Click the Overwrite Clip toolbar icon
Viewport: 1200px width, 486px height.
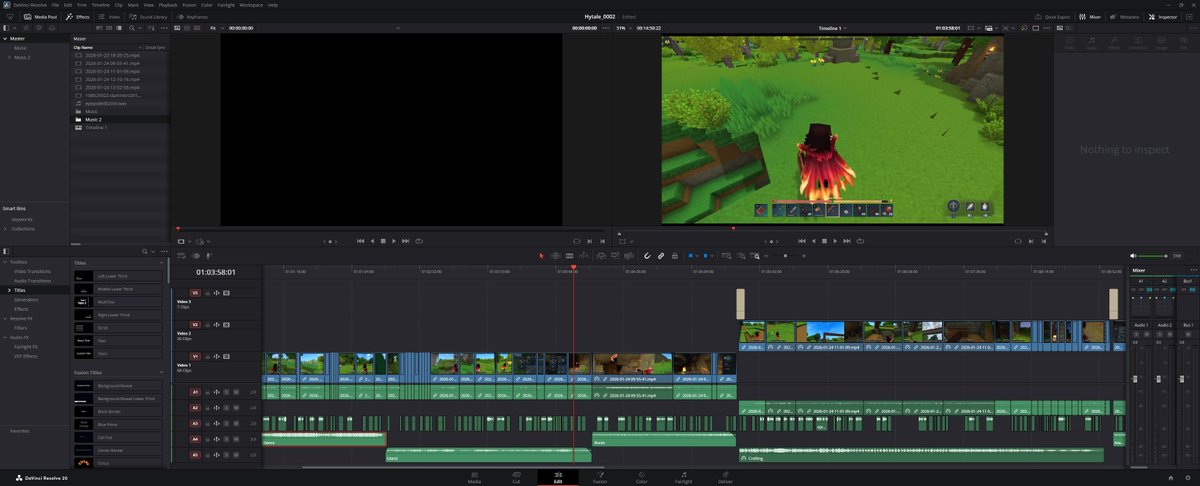click(x=615, y=256)
